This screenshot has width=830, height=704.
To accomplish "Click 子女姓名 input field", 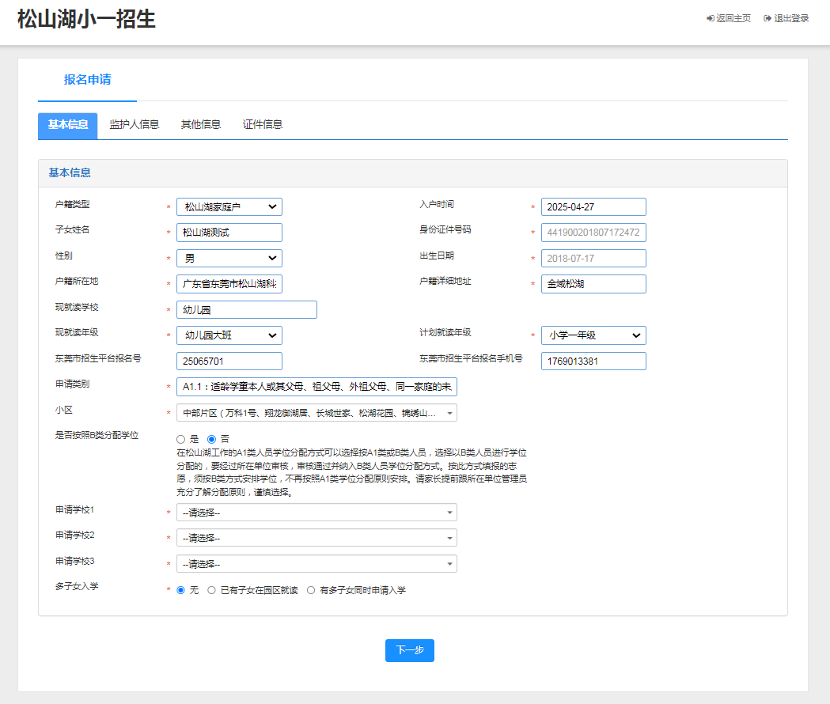I will pos(229,232).
